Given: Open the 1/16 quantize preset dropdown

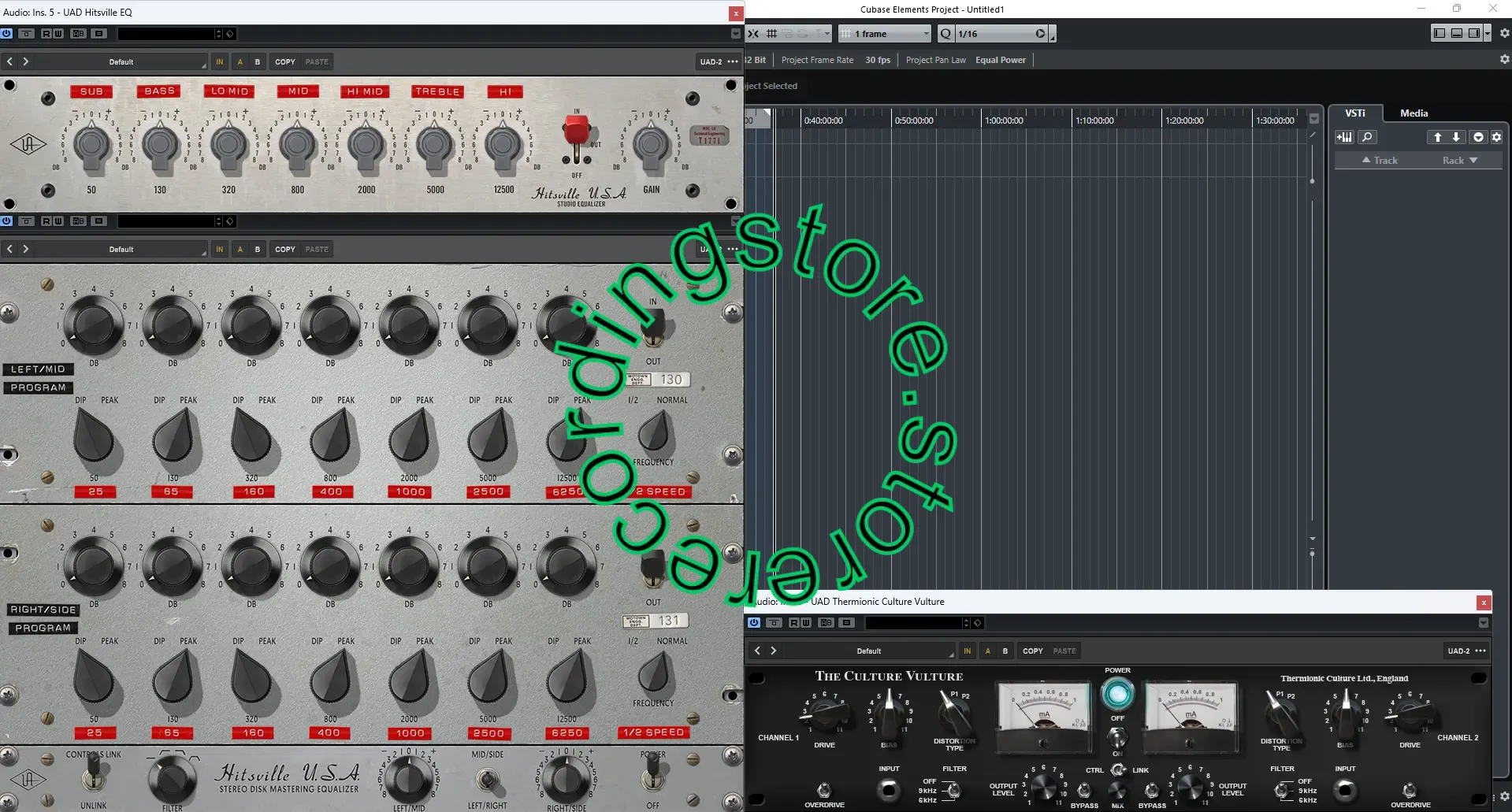Looking at the screenshot, I should coord(1001,34).
